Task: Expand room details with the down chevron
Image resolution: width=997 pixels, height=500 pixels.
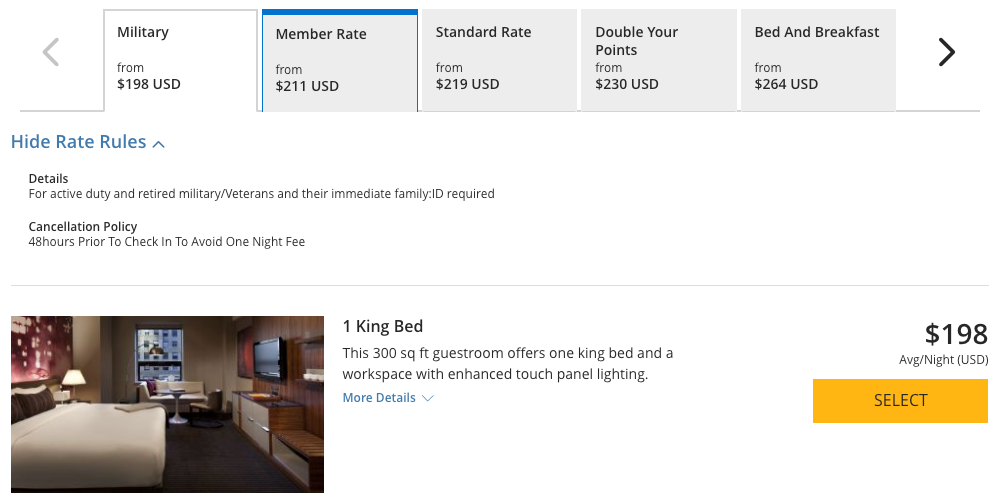Action: pos(428,398)
